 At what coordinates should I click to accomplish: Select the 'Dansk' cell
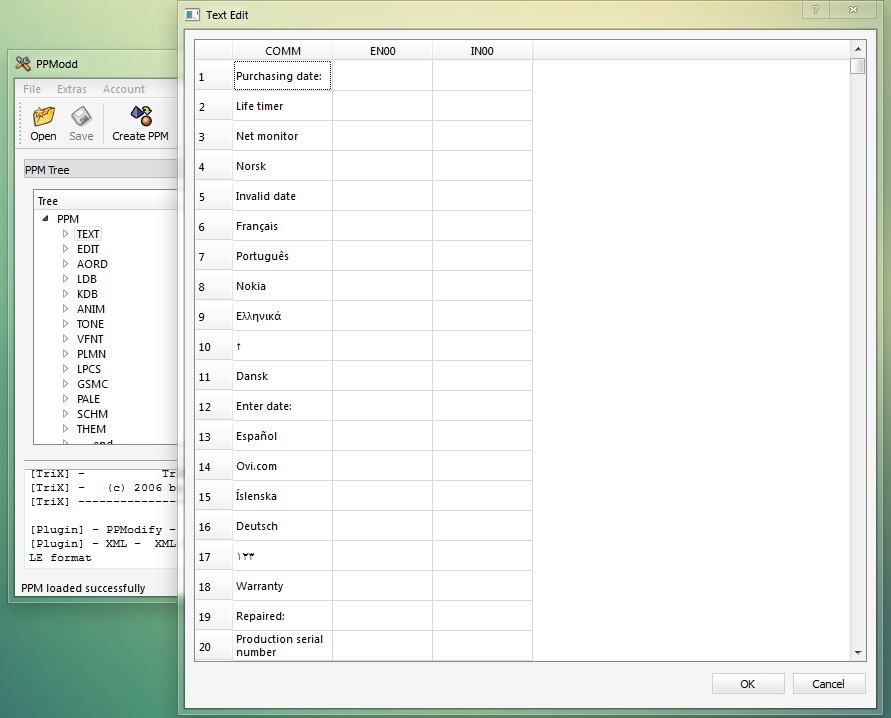(282, 376)
